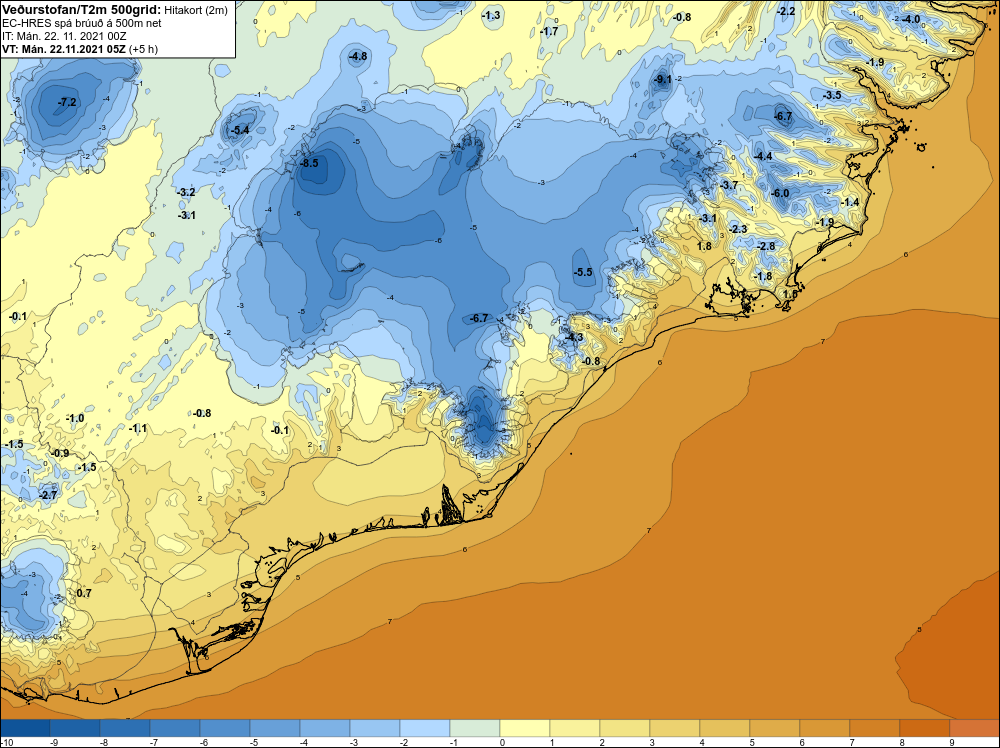Click the 0.7 temperature value

[84, 593]
